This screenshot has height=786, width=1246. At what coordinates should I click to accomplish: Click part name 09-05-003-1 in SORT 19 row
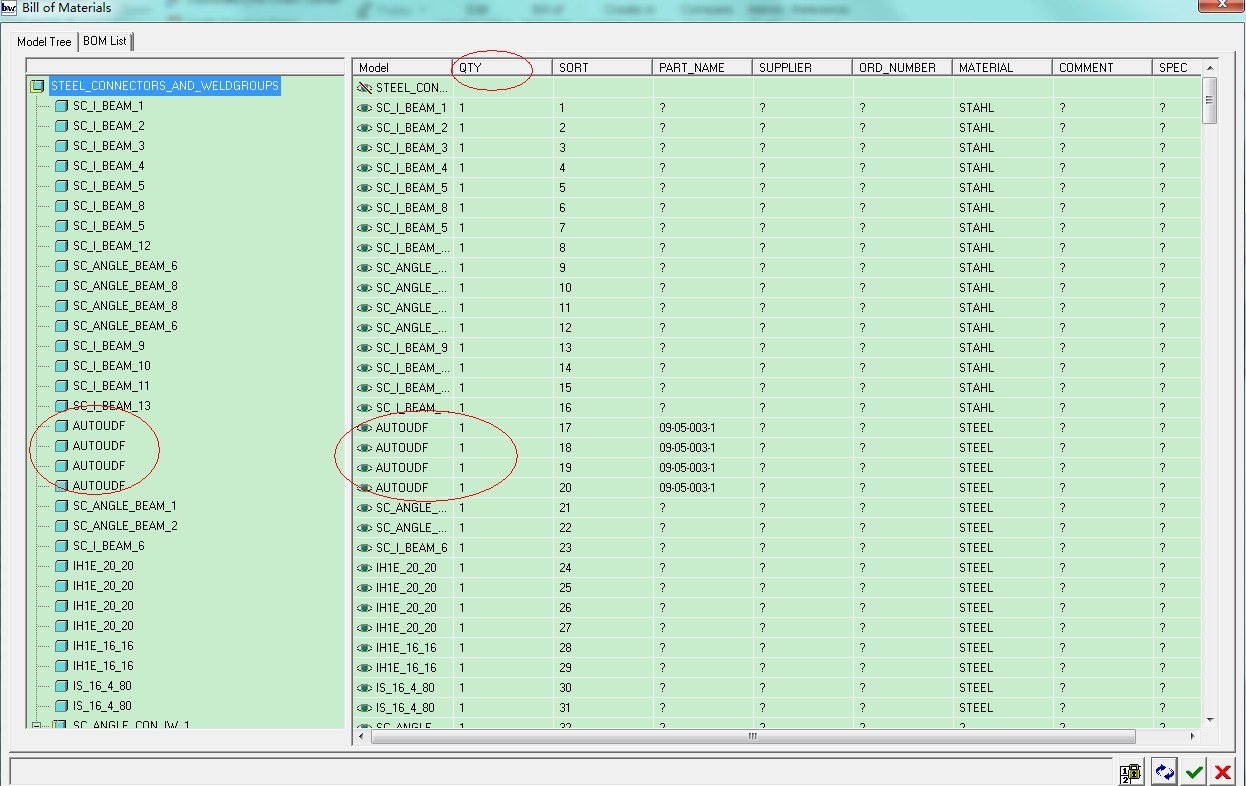coord(687,468)
